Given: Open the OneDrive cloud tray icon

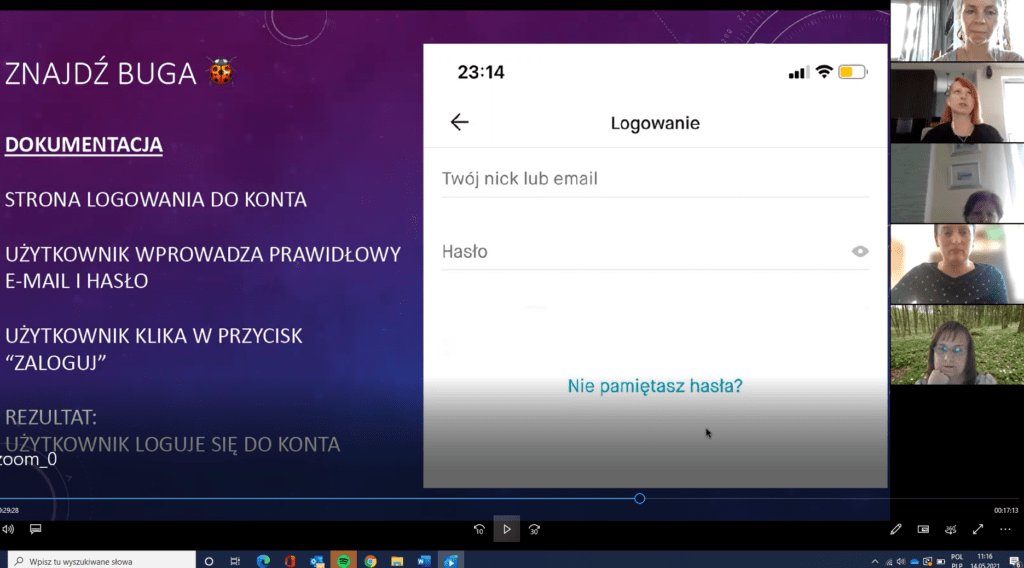Looking at the screenshot, I should (914, 561).
